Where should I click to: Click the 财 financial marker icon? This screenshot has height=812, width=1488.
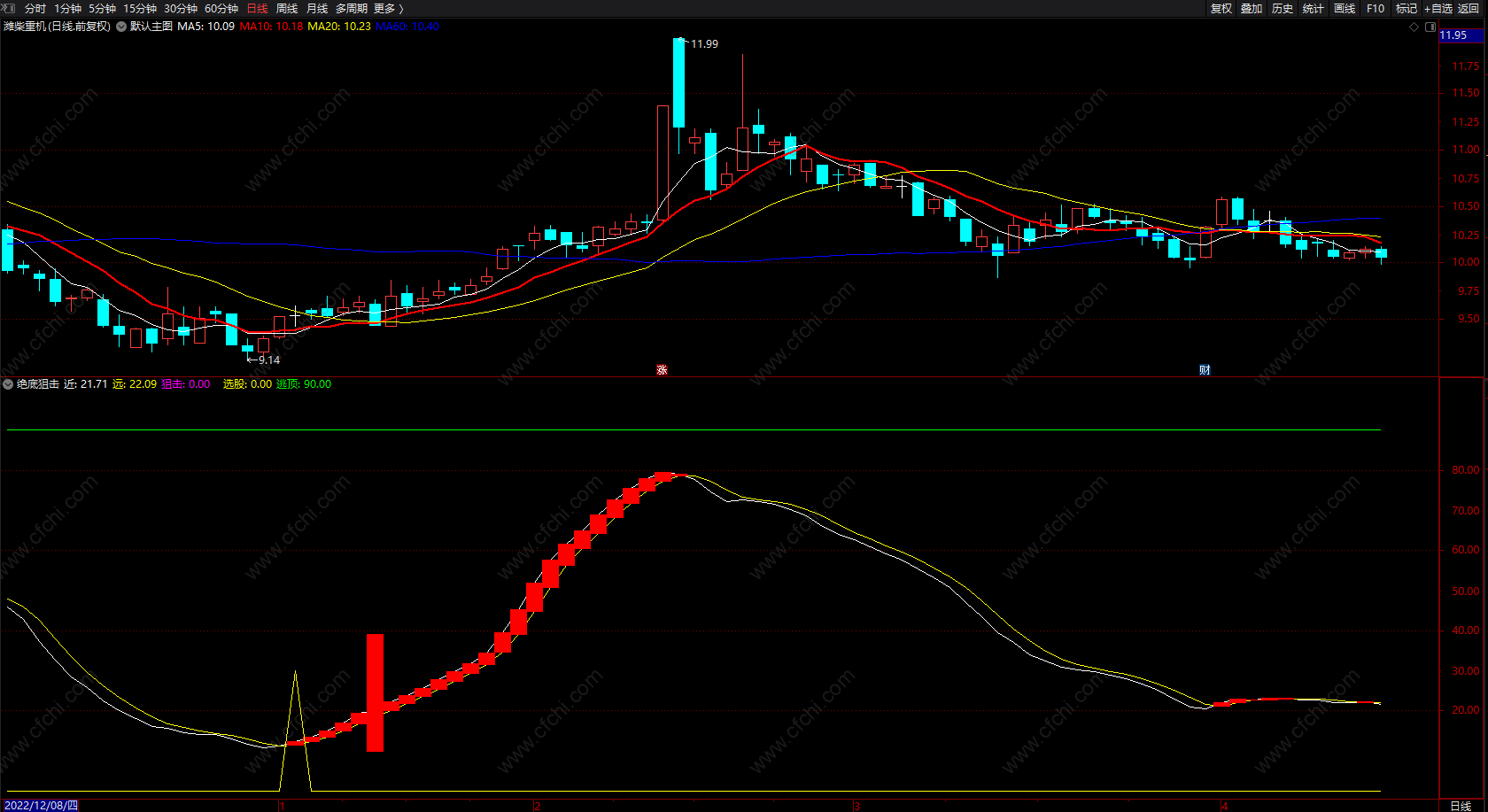click(x=1205, y=369)
